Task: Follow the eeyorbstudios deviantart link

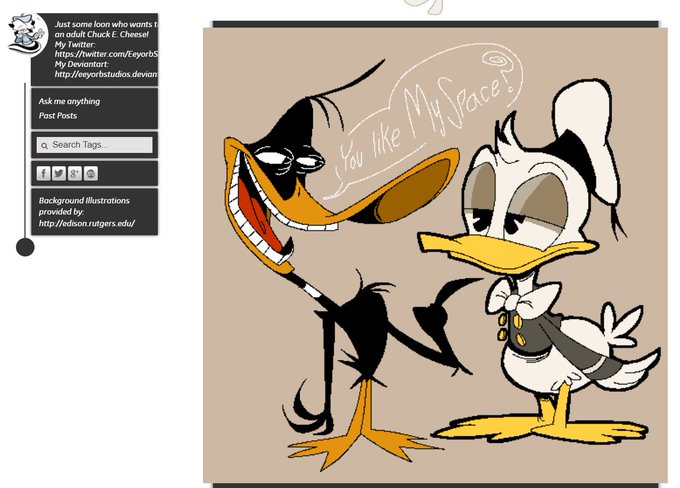Action: (106, 74)
